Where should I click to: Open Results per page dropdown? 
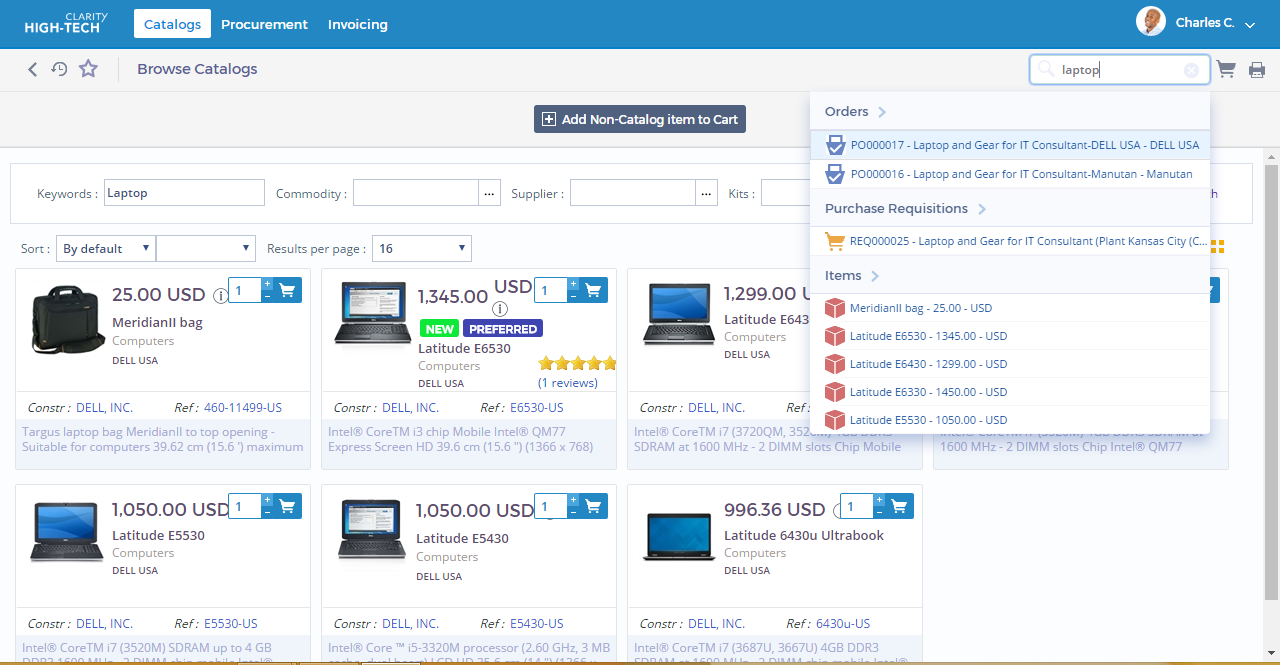[422, 249]
